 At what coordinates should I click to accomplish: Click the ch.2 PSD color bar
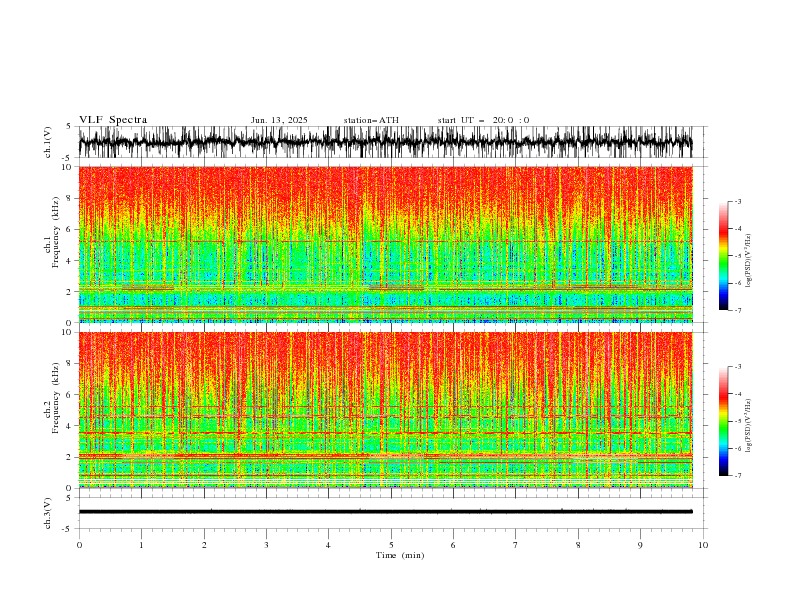tap(723, 421)
